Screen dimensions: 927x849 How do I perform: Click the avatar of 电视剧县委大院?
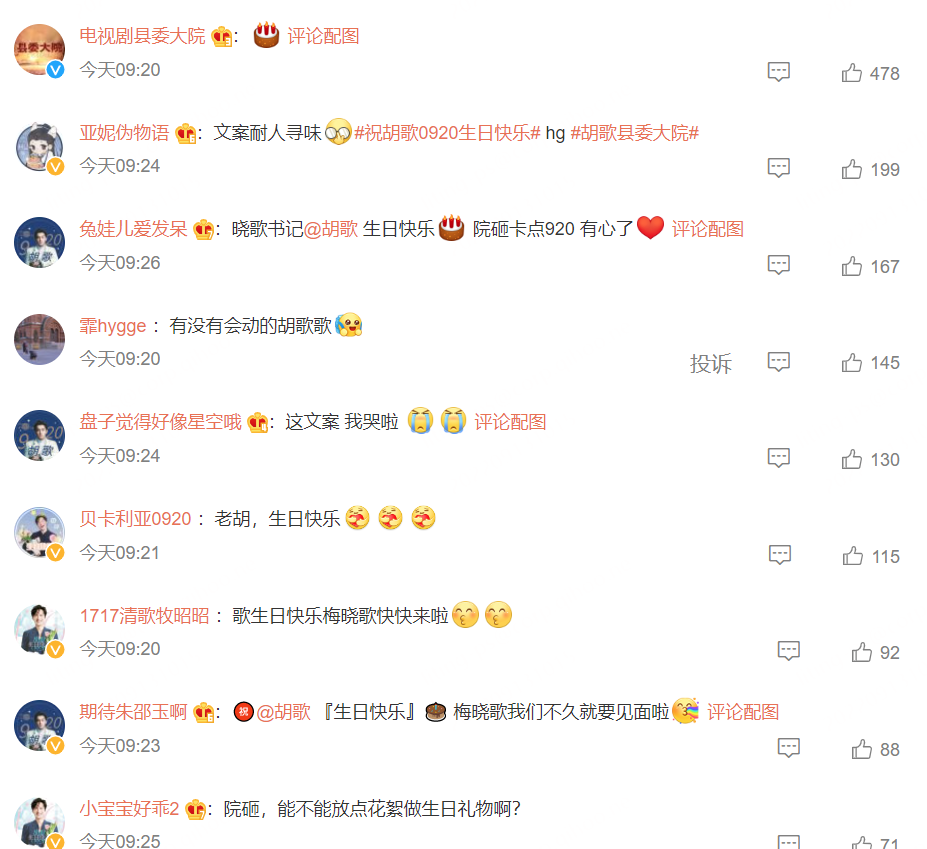(39, 50)
